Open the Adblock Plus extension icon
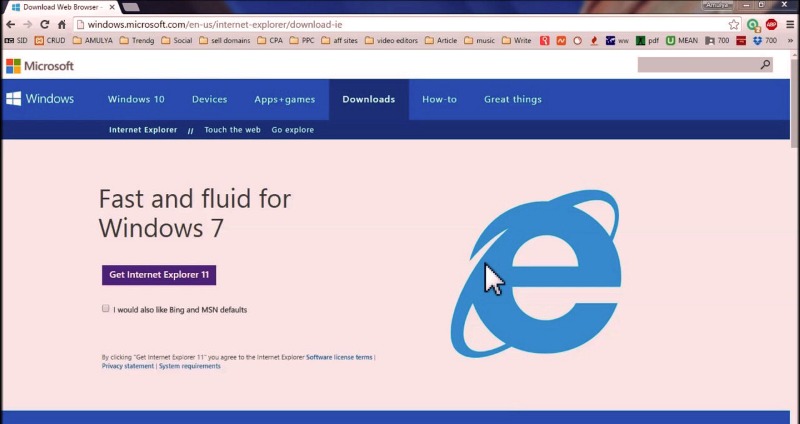The width and height of the screenshot is (800, 424). 771,24
